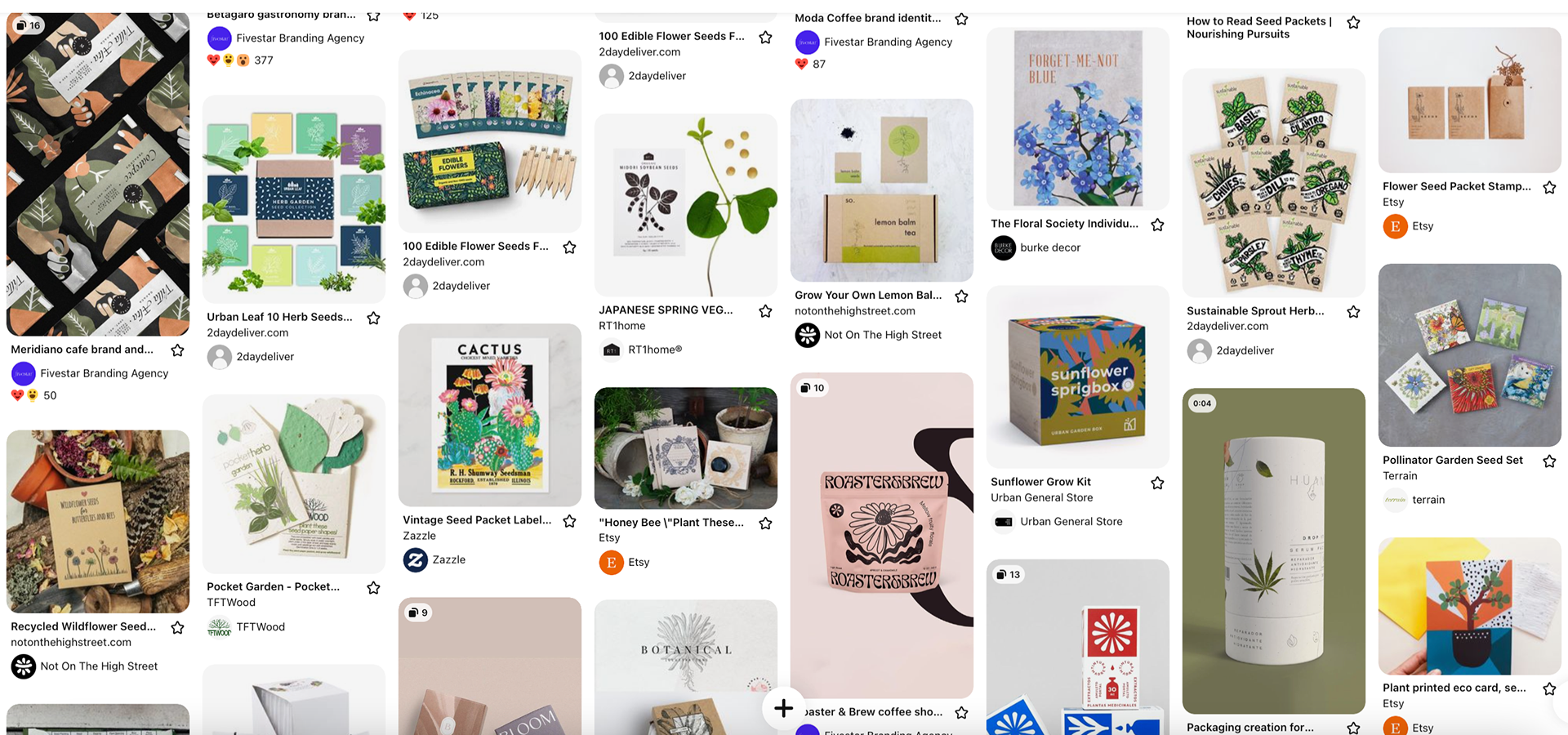Open the cactus Vintage Seed Packet image

490,415
